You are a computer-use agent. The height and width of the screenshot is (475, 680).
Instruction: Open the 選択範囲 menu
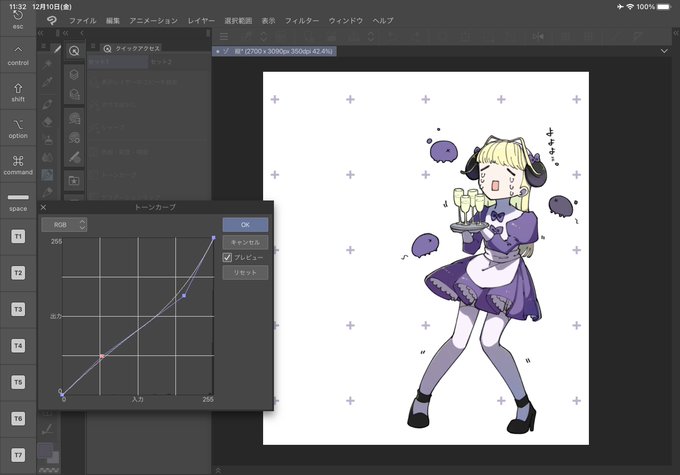pos(238,20)
